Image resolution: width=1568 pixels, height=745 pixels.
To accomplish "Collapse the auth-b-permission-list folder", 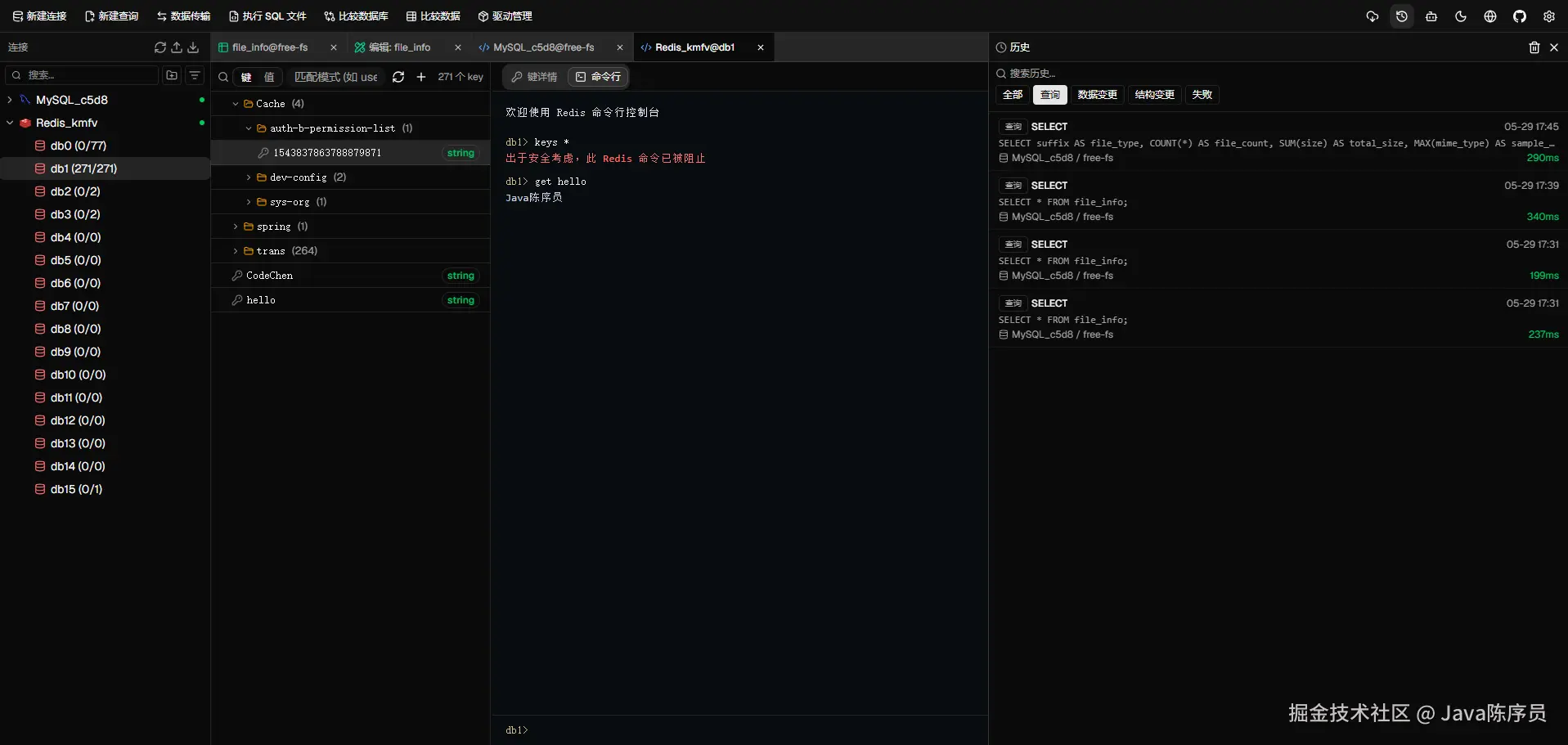I will (x=249, y=128).
